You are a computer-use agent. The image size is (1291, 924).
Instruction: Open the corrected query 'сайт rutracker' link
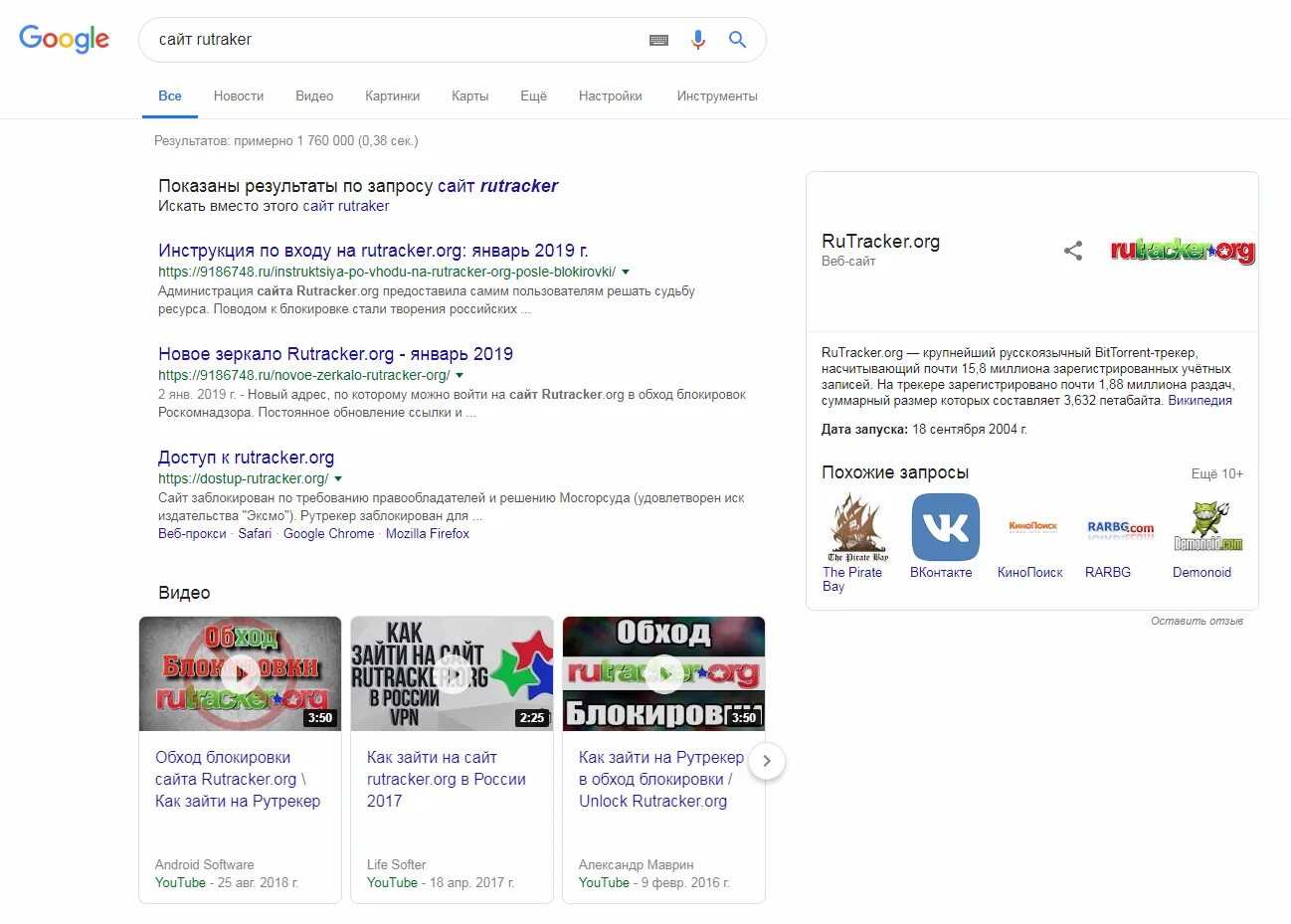pyautogui.click(x=497, y=186)
